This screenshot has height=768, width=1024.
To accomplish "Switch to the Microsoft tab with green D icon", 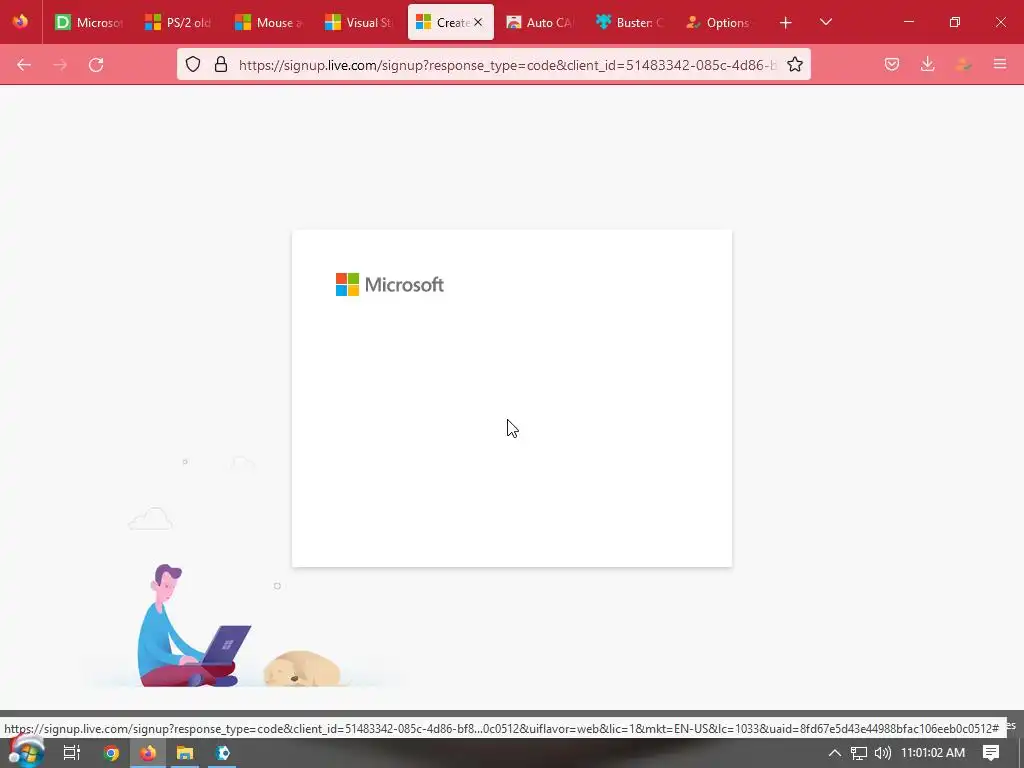I will click(x=89, y=22).
